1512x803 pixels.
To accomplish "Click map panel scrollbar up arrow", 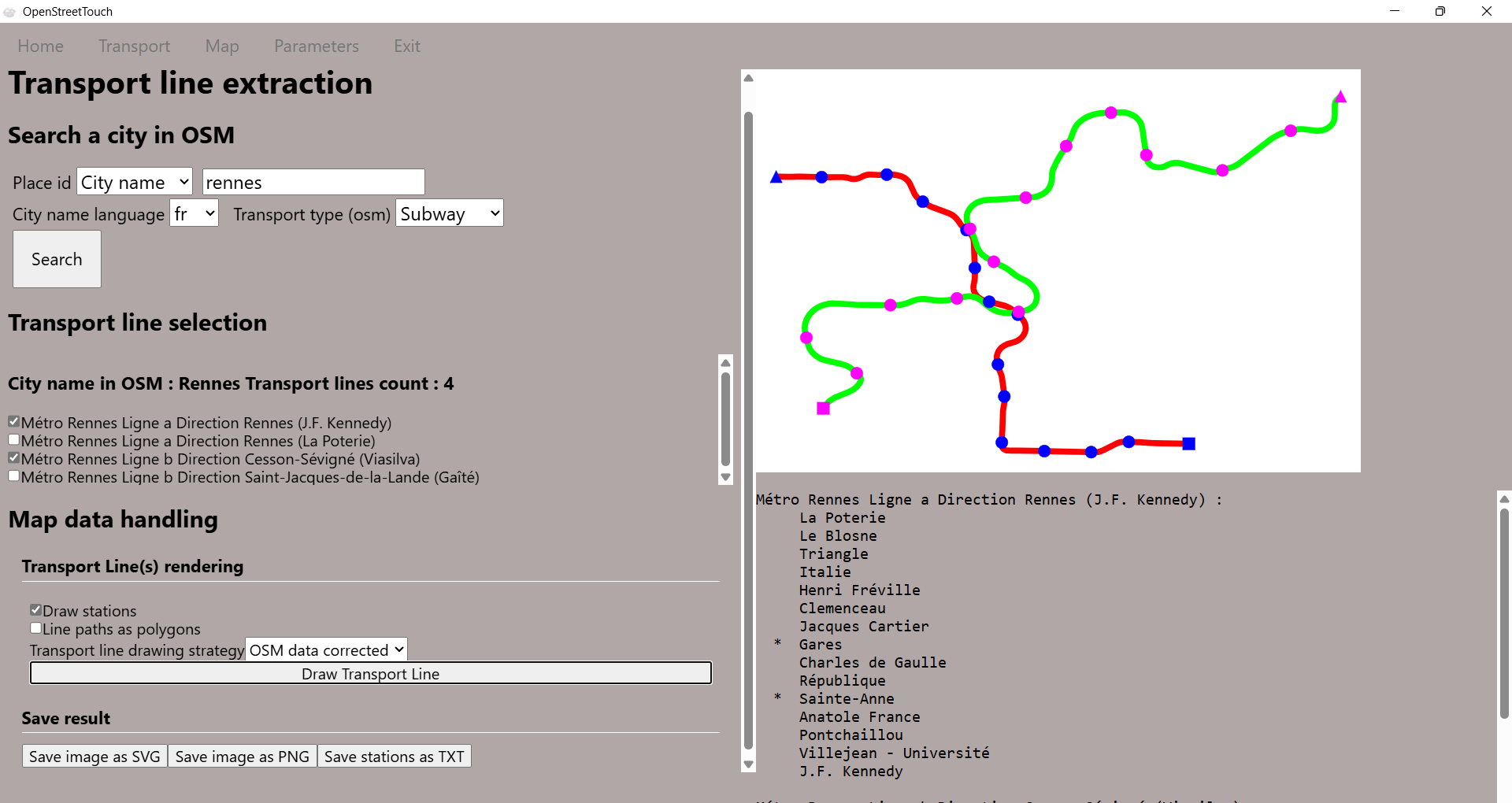I will pyautogui.click(x=749, y=78).
